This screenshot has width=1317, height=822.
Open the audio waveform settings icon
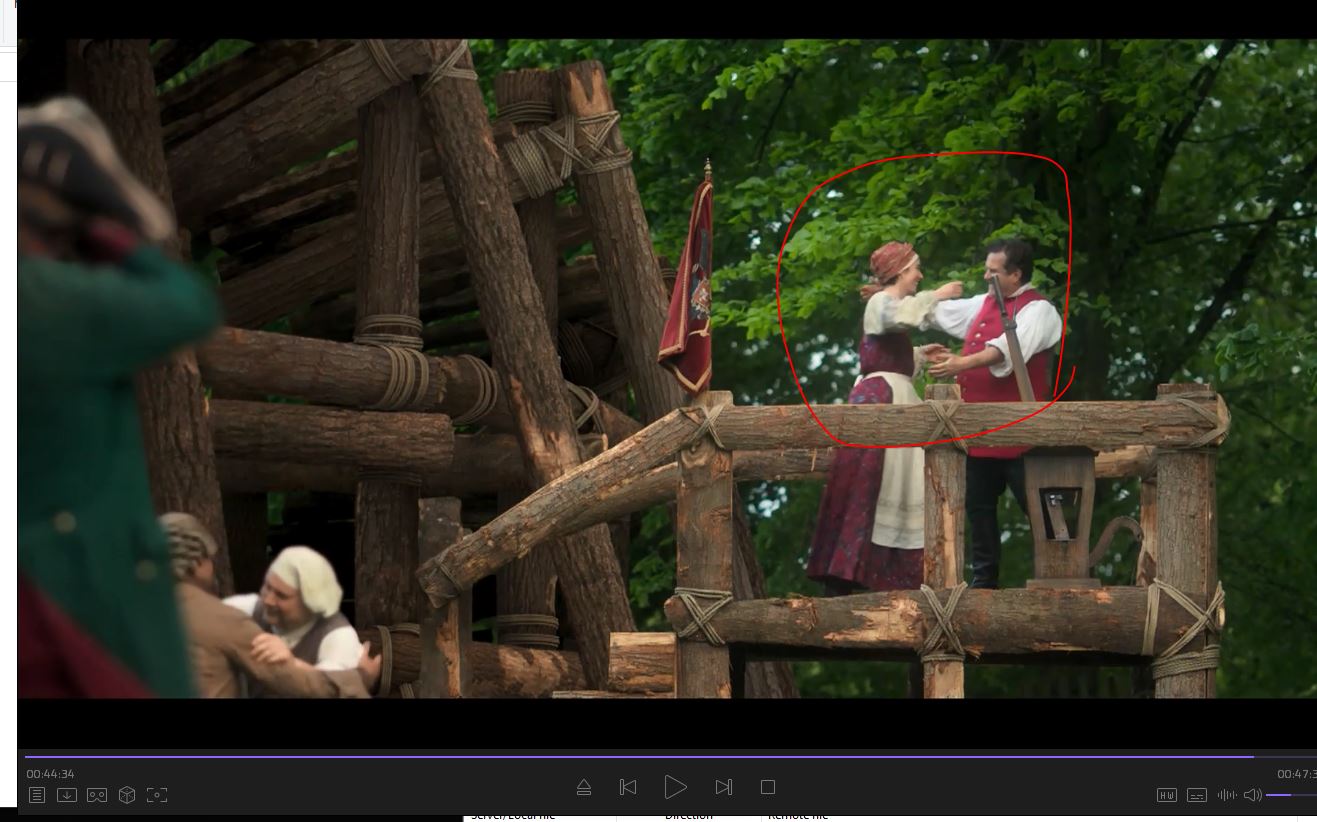point(1226,795)
